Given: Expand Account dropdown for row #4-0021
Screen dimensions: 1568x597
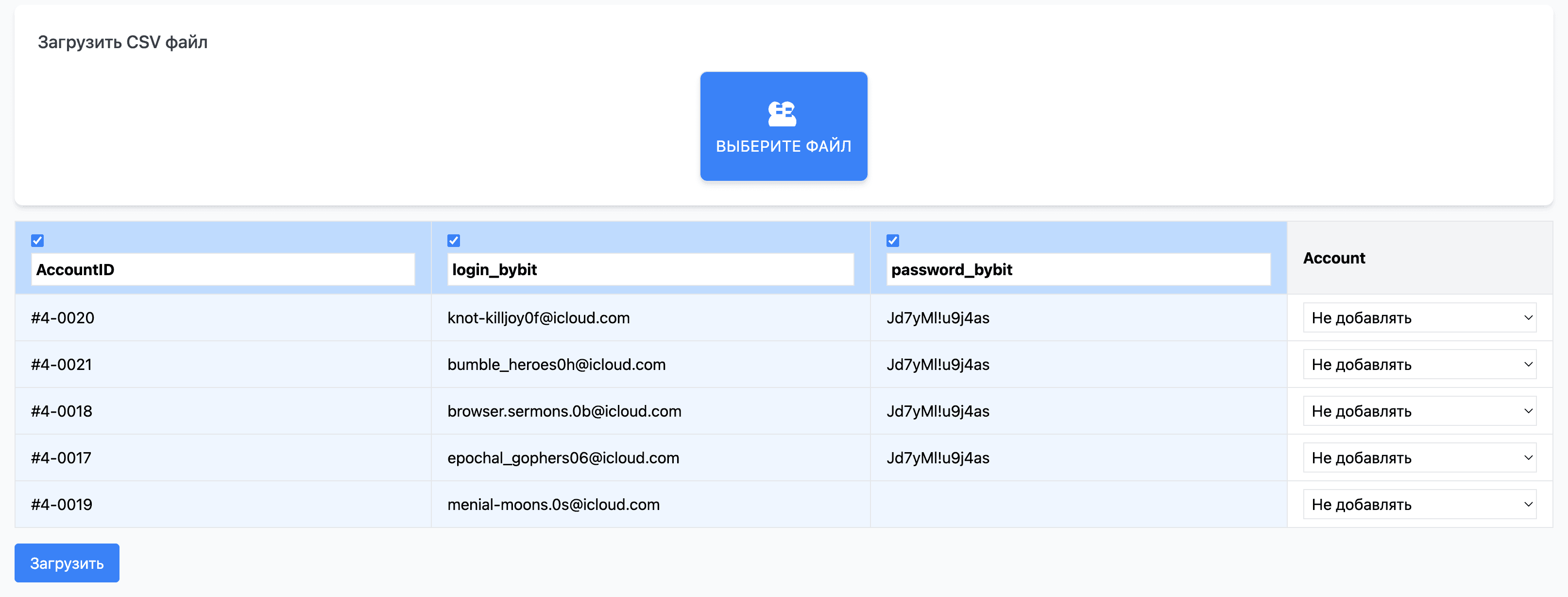Looking at the screenshot, I should pos(1419,364).
